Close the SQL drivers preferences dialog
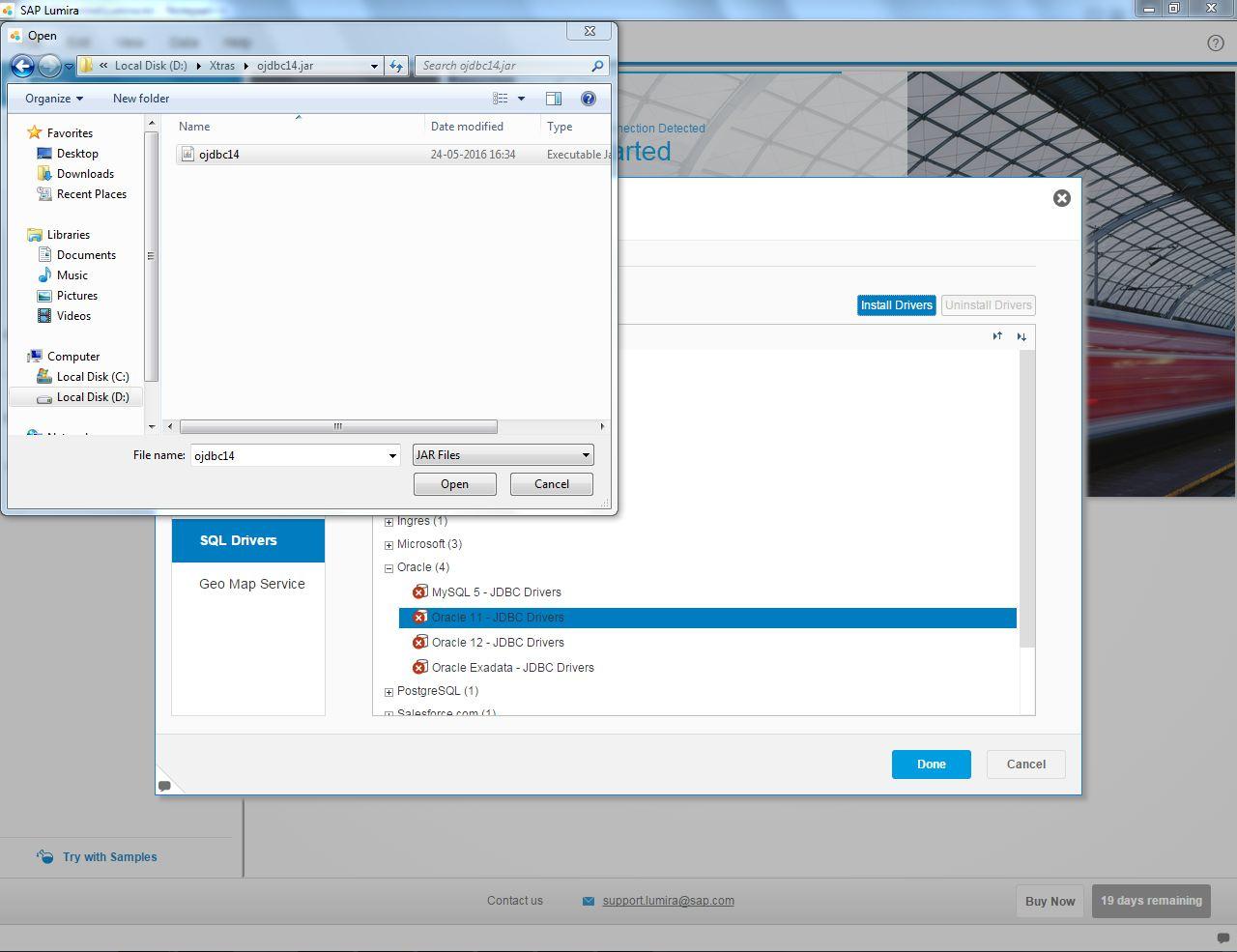This screenshot has height=952, width=1237. (x=1061, y=198)
